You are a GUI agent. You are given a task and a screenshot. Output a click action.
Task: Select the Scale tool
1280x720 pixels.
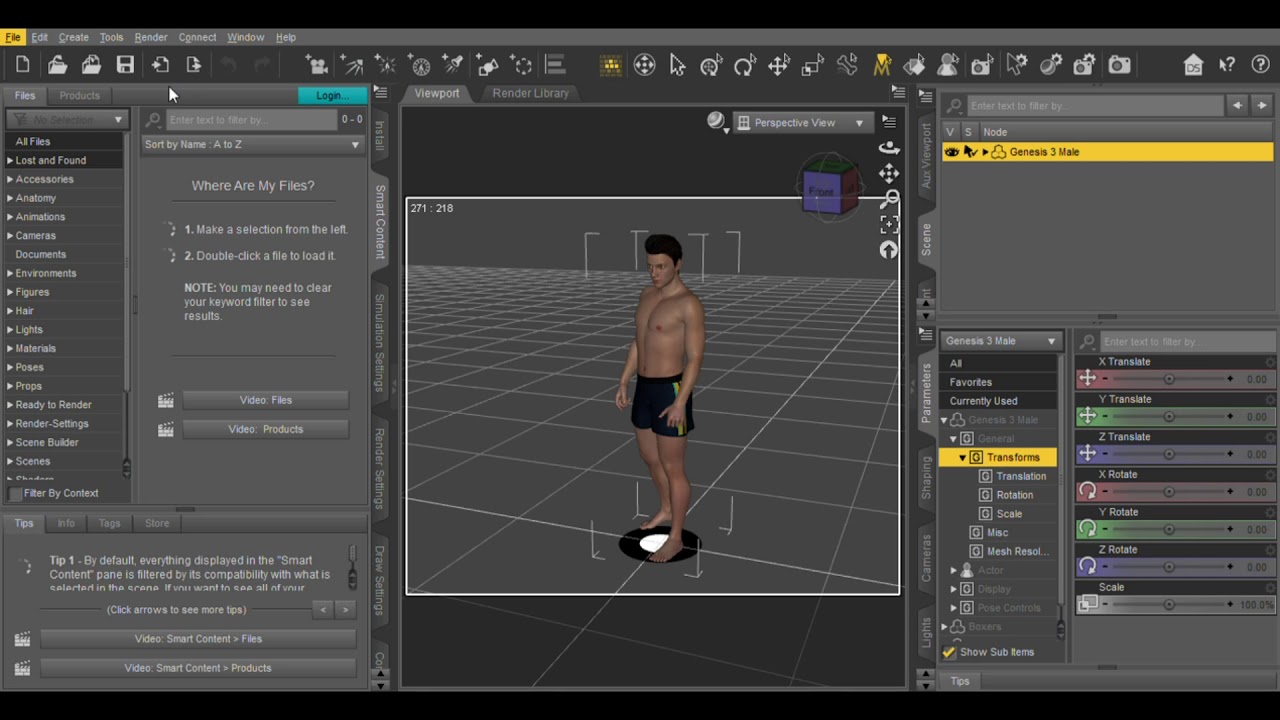[x=813, y=65]
